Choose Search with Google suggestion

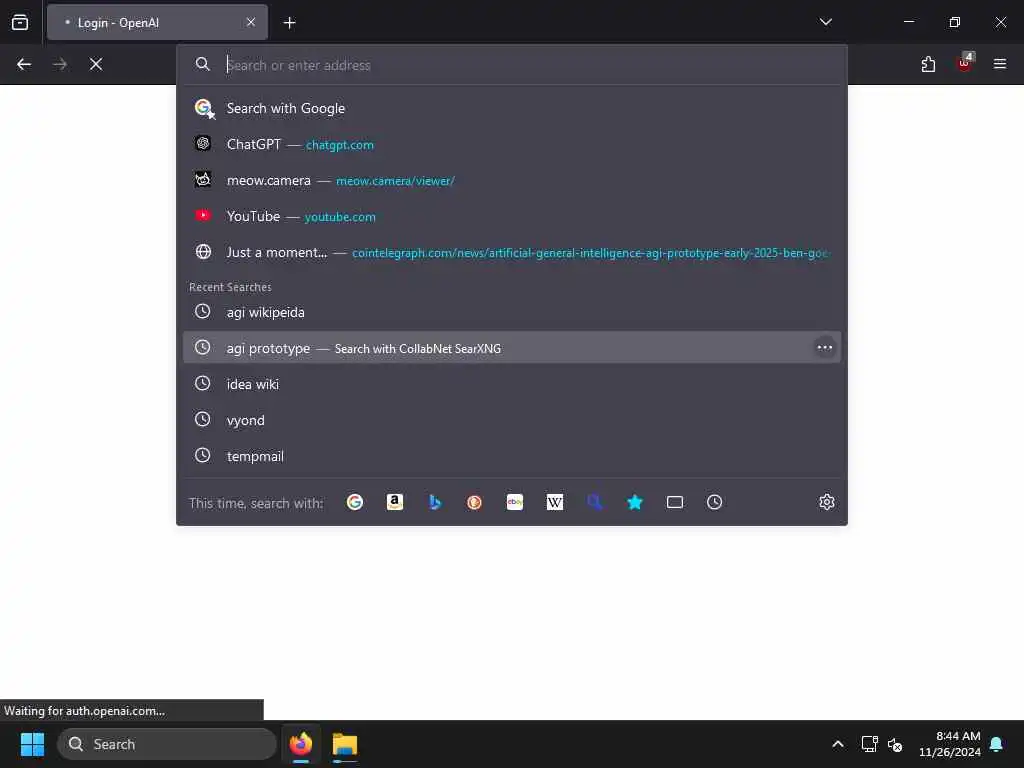(512, 108)
